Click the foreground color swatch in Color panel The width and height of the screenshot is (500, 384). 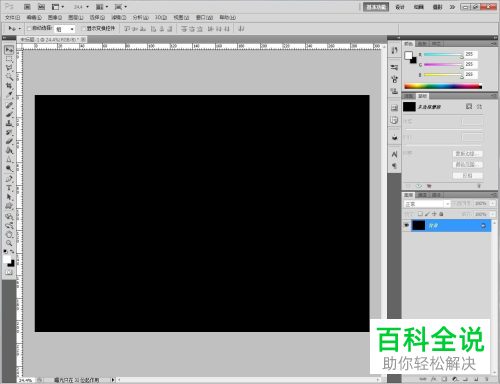tap(408, 55)
